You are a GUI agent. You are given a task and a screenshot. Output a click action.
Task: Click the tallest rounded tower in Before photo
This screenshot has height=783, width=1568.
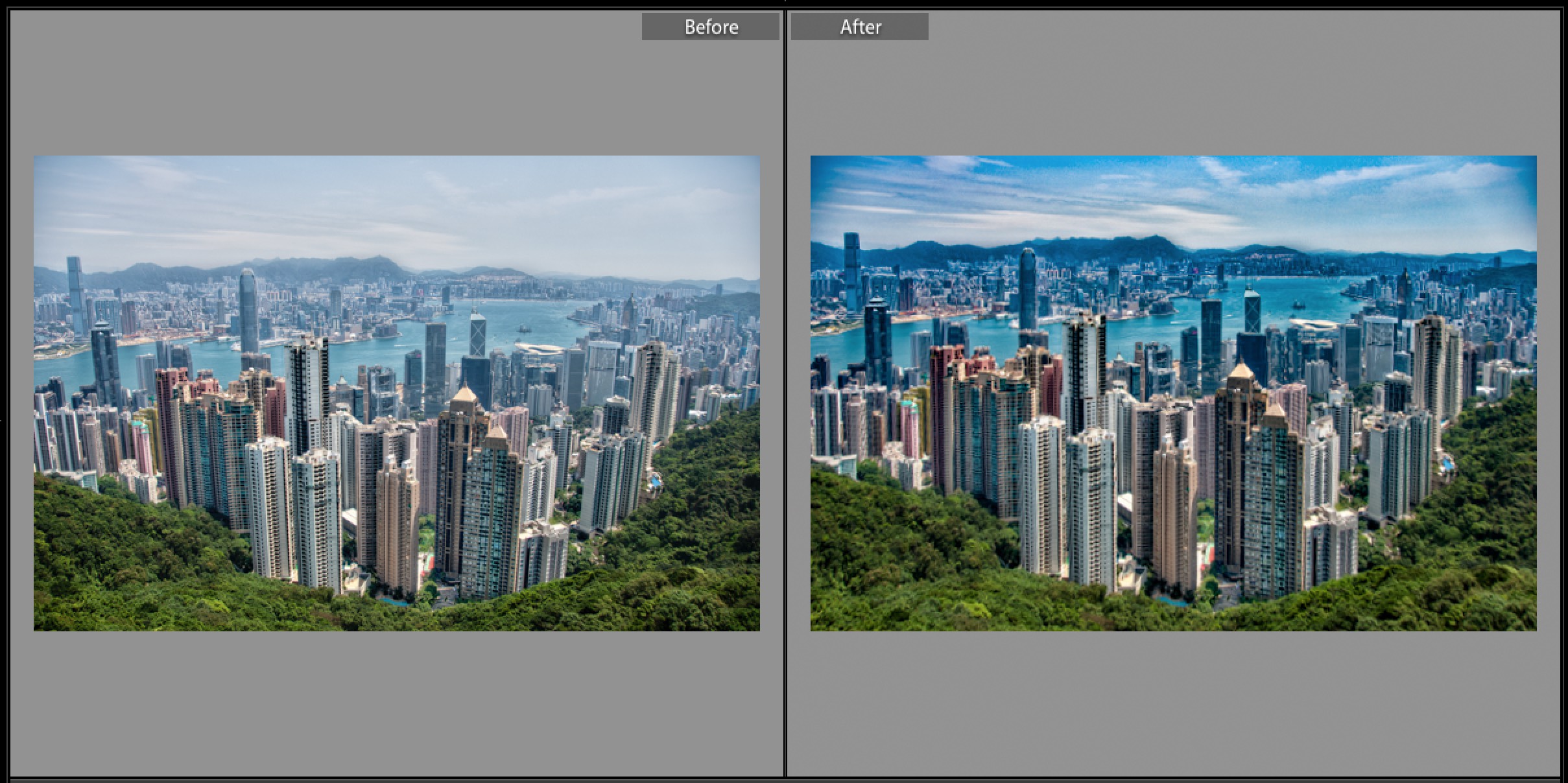248,311
